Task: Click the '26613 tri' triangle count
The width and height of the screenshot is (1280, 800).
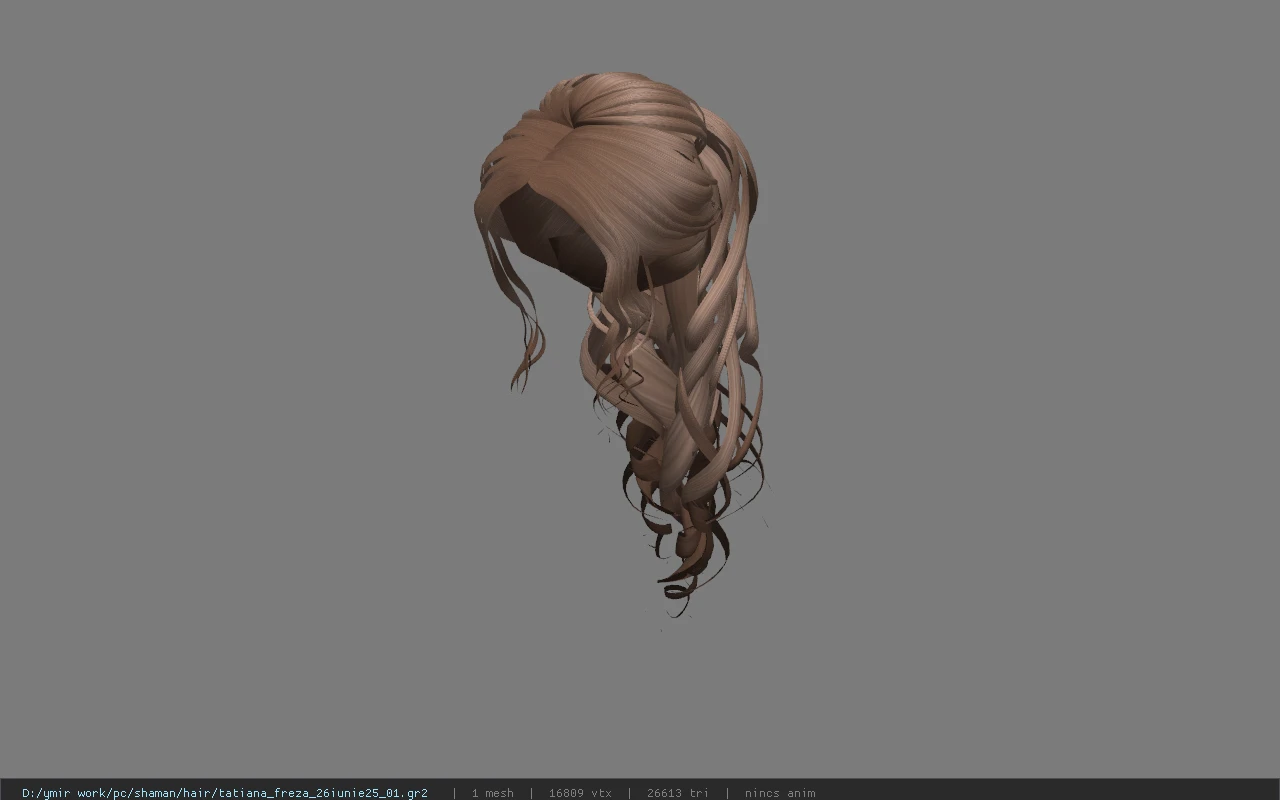Action: 678,793
